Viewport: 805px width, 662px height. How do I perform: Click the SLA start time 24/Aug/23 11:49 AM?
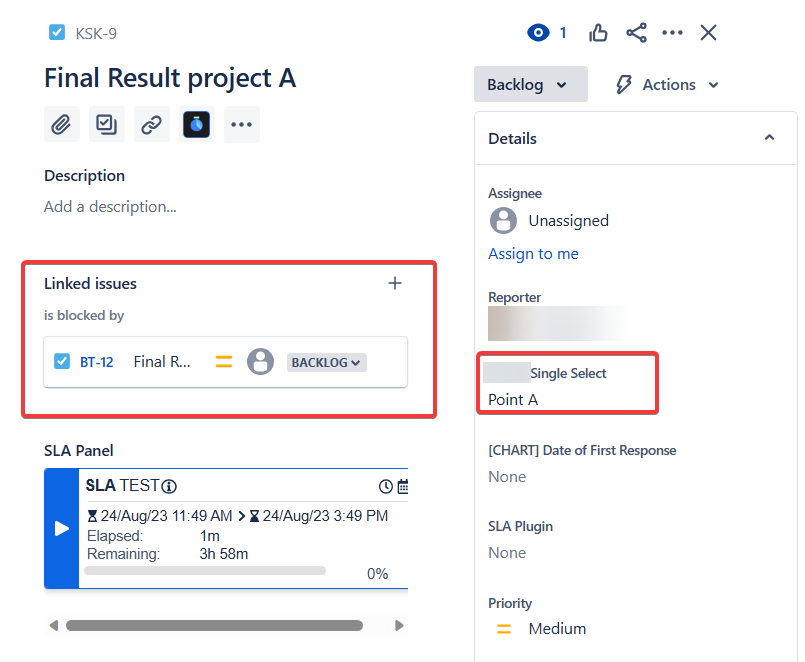(166, 516)
